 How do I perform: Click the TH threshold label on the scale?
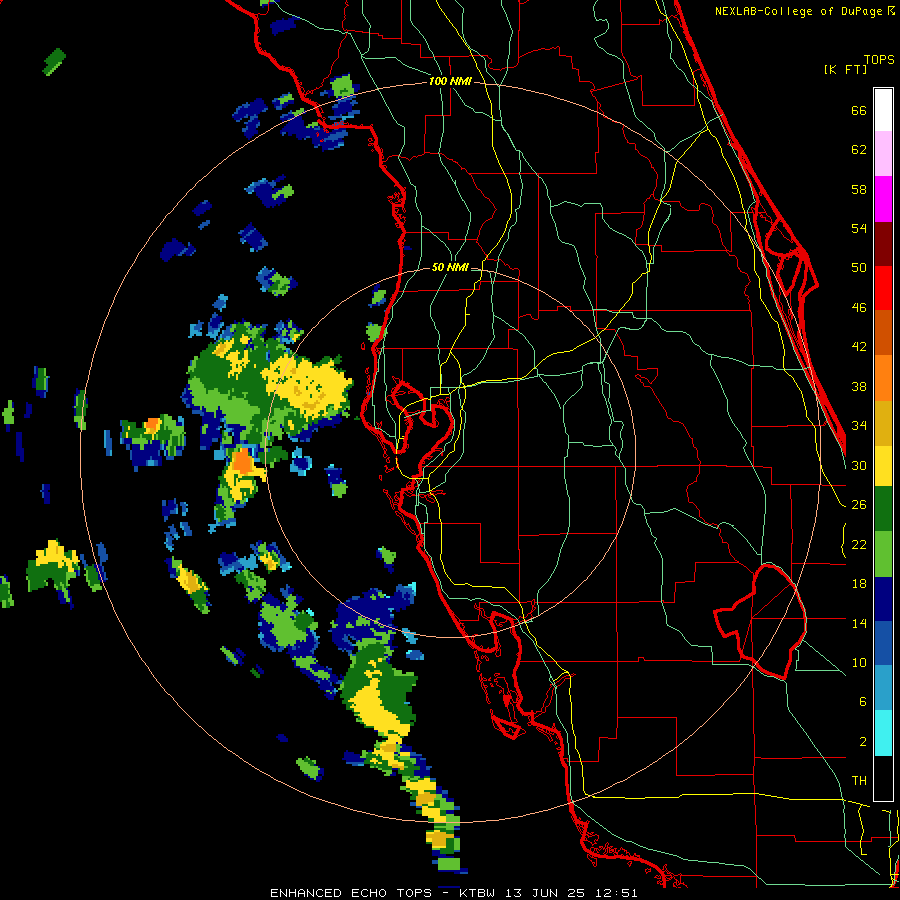point(859,781)
